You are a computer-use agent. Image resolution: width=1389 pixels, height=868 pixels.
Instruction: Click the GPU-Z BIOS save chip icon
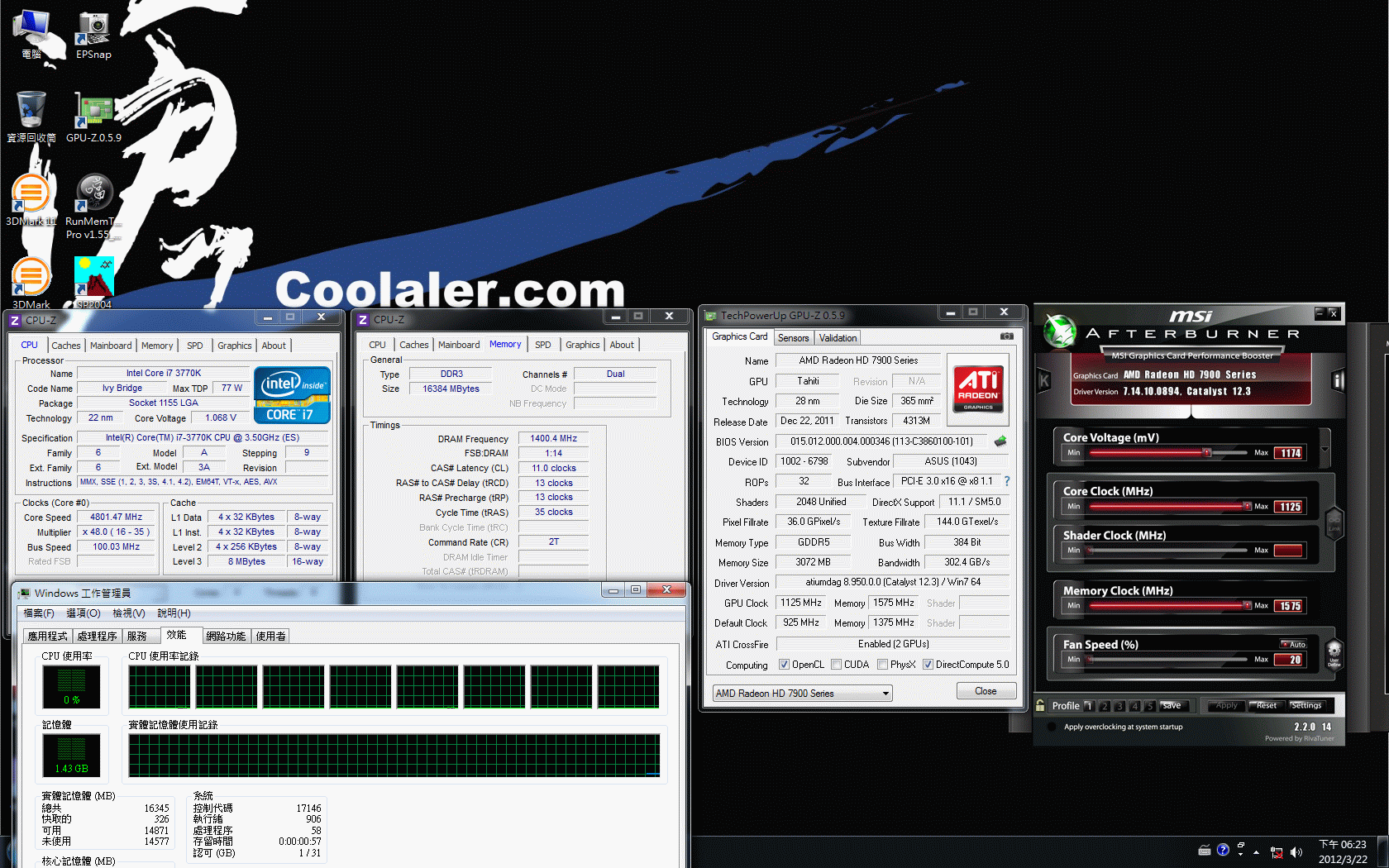coord(1000,441)
